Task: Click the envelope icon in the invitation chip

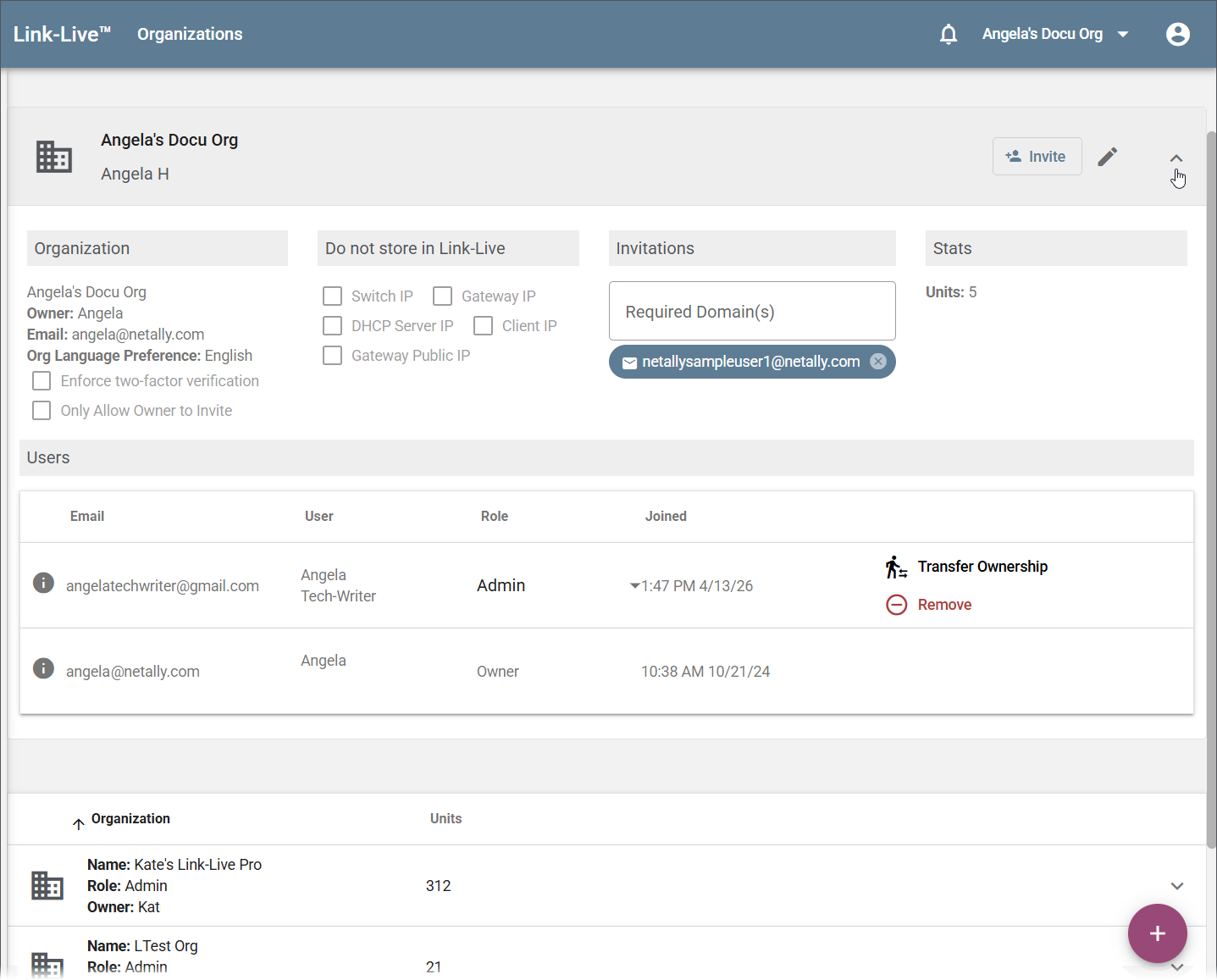Action: [629, 363]
